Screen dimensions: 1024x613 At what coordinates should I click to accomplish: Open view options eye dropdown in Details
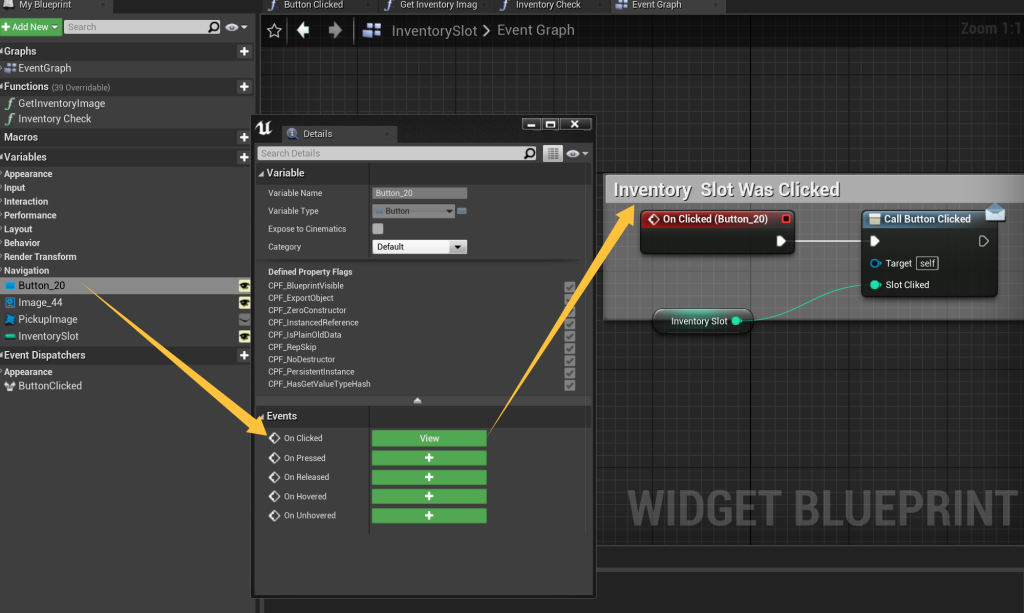[x=577, y=153]
